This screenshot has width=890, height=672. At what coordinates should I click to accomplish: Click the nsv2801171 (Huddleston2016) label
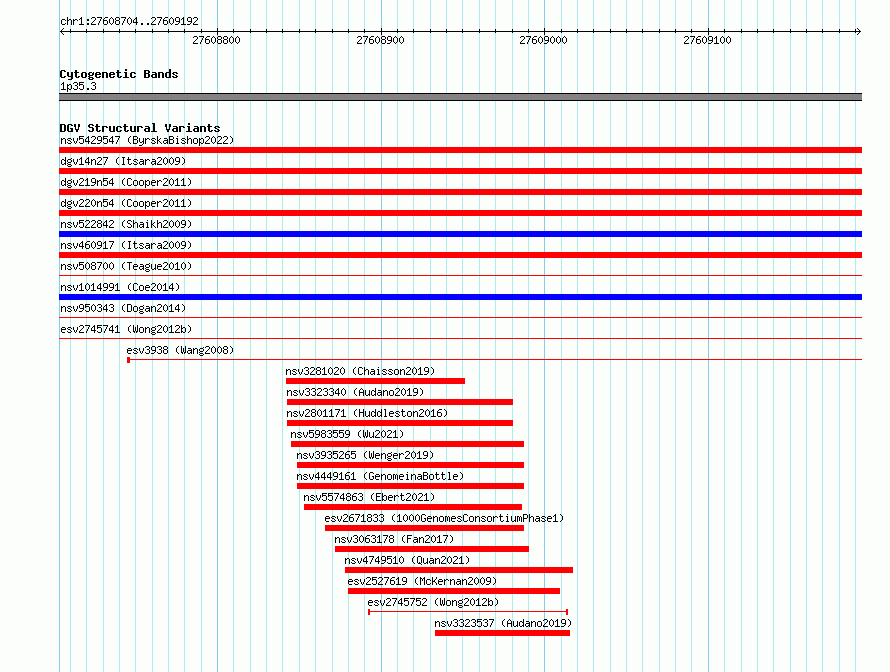367,413
